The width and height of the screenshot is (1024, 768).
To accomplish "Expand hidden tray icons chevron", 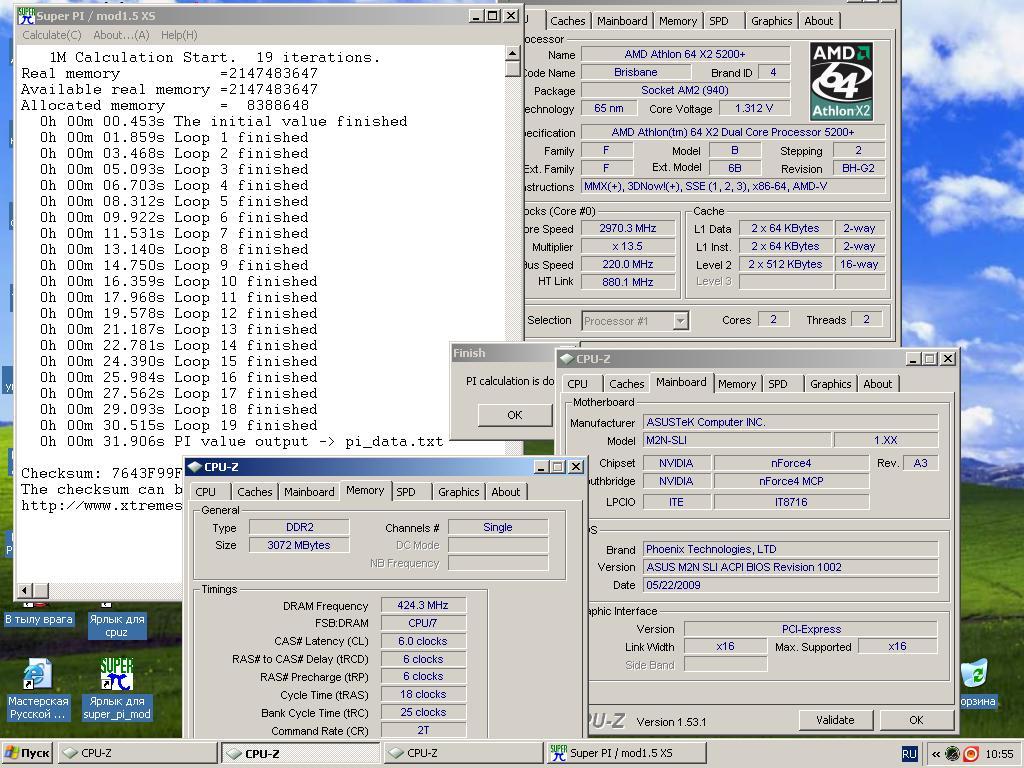I will click(x=936, y=754).
